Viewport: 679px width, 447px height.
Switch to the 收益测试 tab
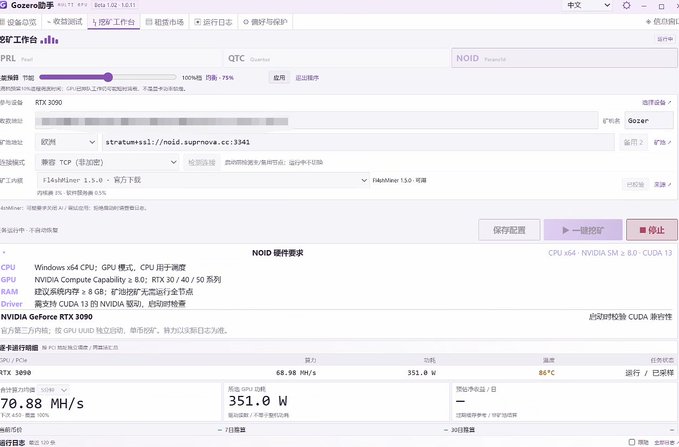click(64, 22)
